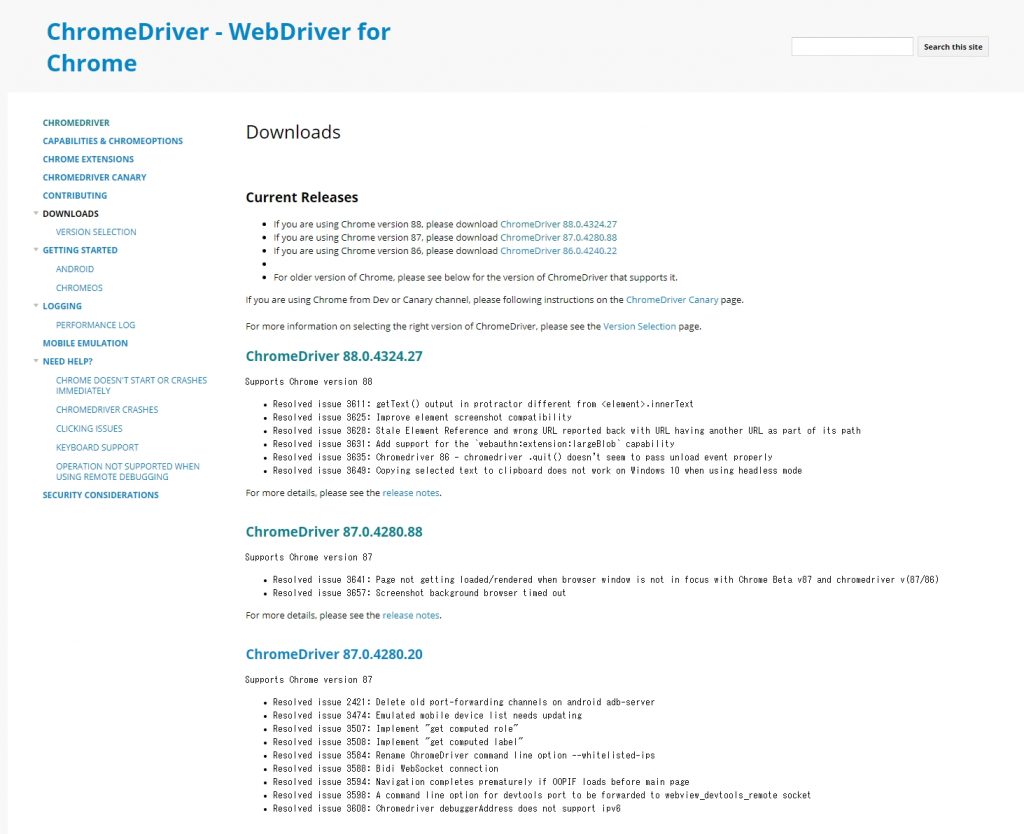Click the ChromeDriver - WebDriver for Chrome site title
The width and height of the screenshot is (1024, 834).
218,47
